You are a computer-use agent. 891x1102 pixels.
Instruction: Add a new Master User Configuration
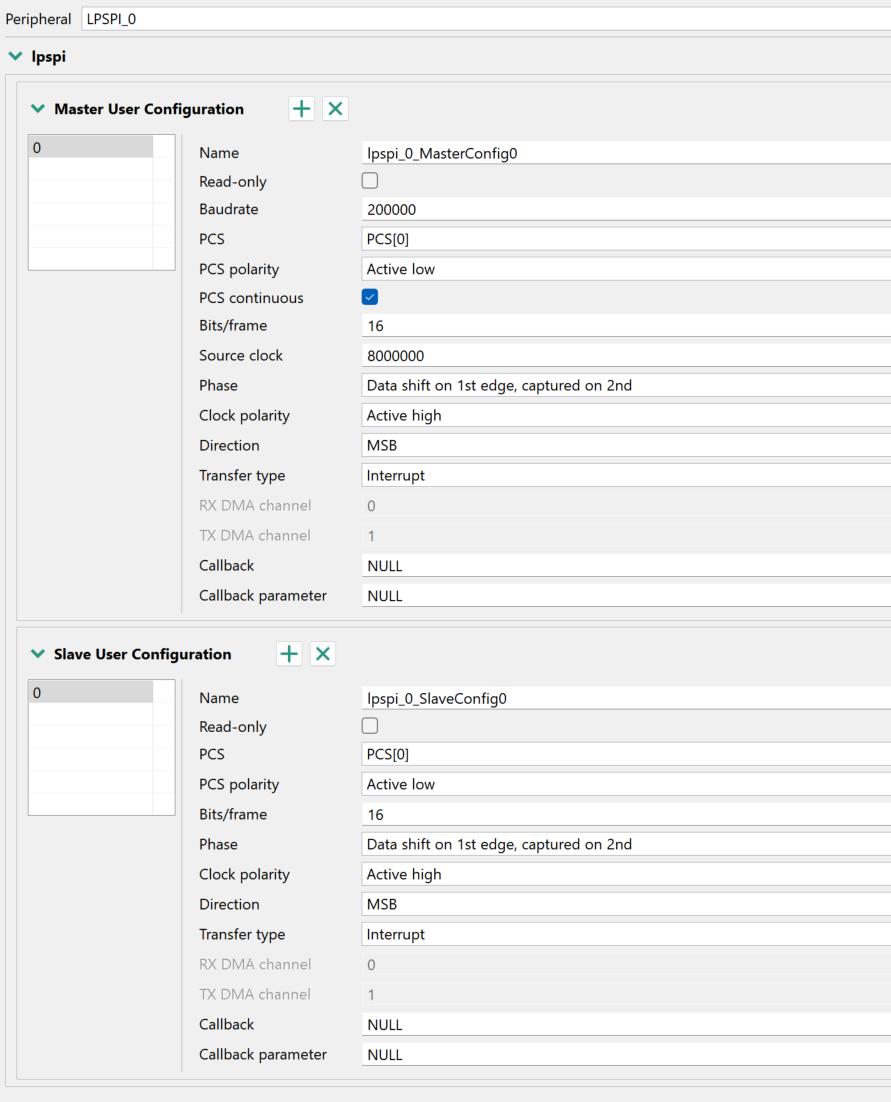coord(301,109)
